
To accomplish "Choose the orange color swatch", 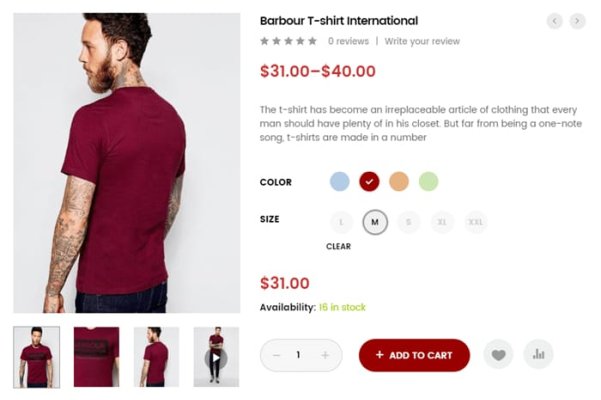I will click(399, 181).
